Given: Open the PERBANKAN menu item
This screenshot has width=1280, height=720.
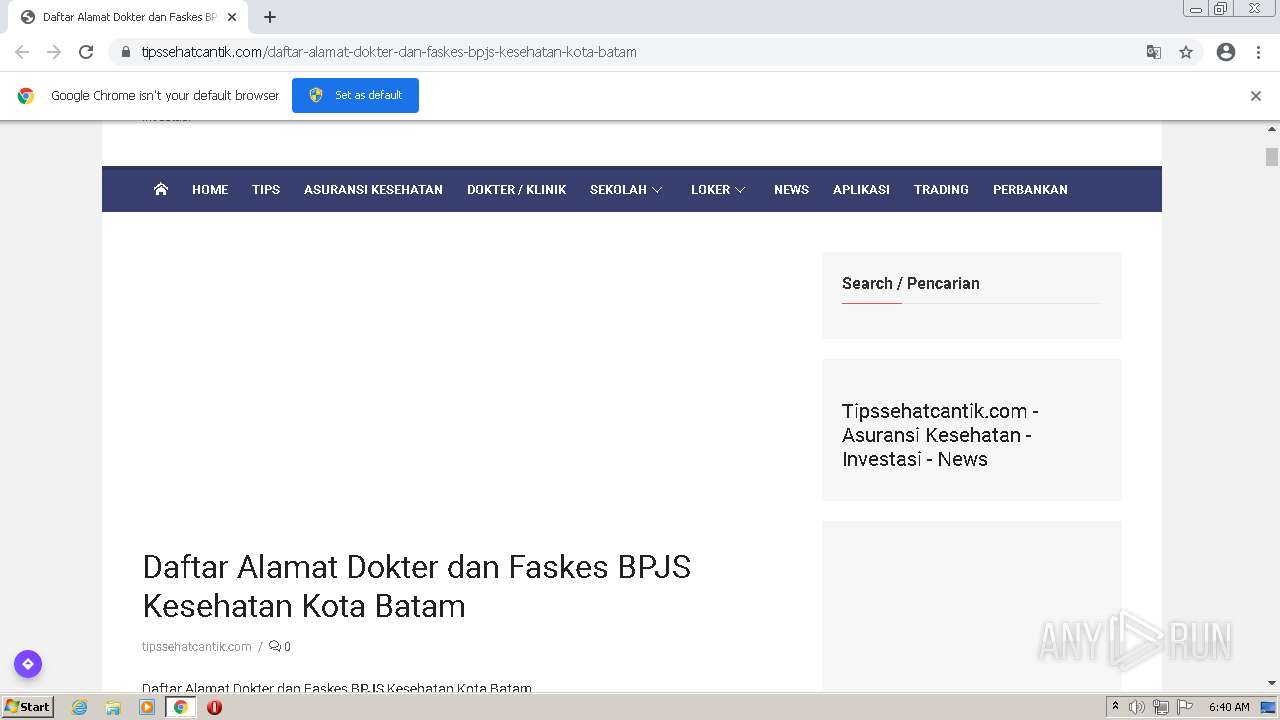Looking at the screenshot, I should [1030, 189].
